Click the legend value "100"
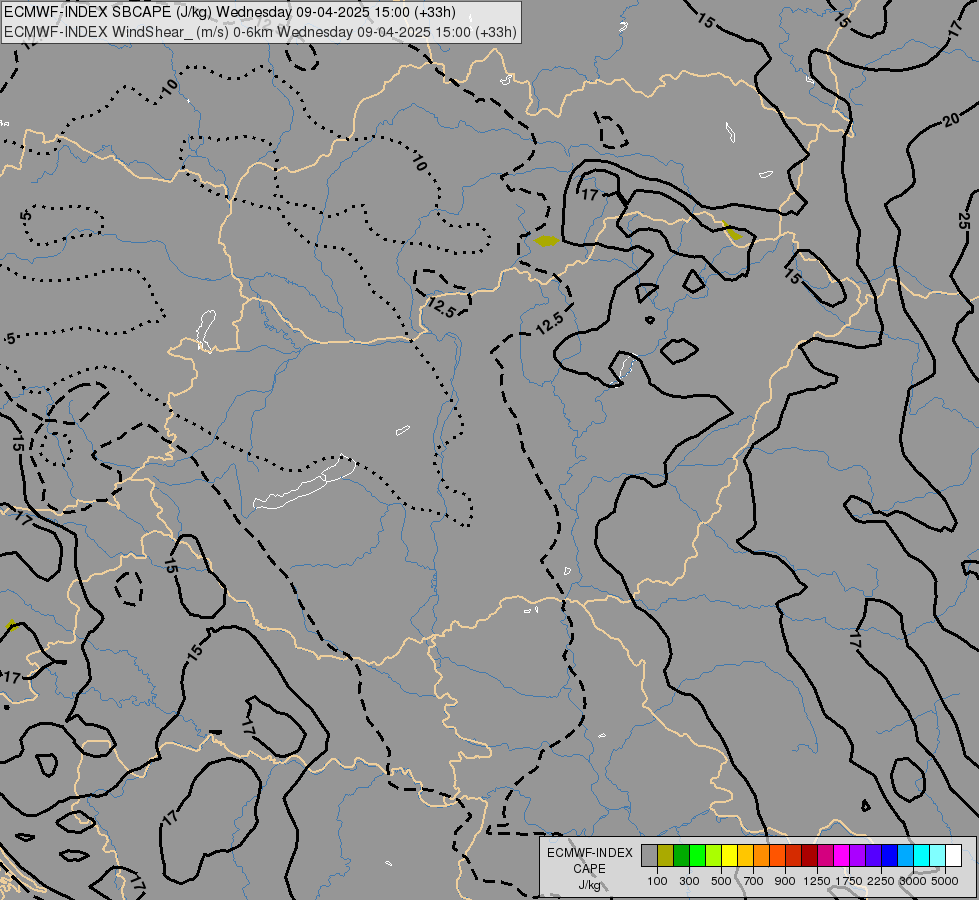The image size is (979, 900). point(657,881)
